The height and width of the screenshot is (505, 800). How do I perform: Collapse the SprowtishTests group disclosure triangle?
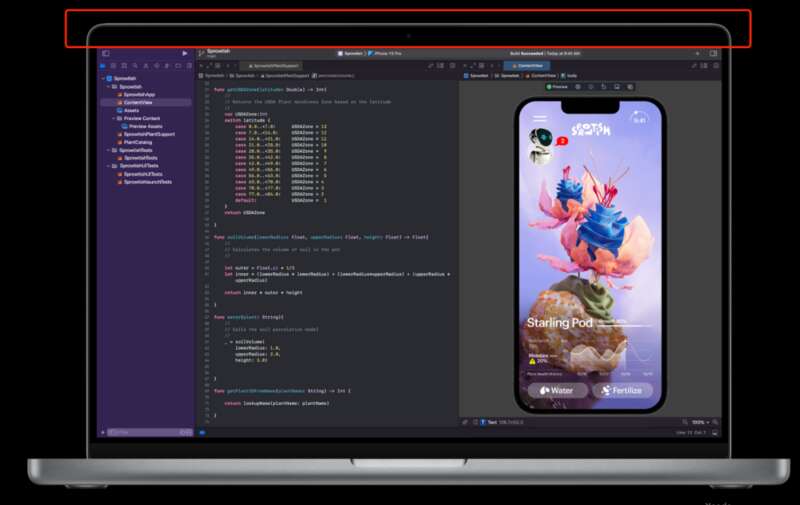point(109,150)
